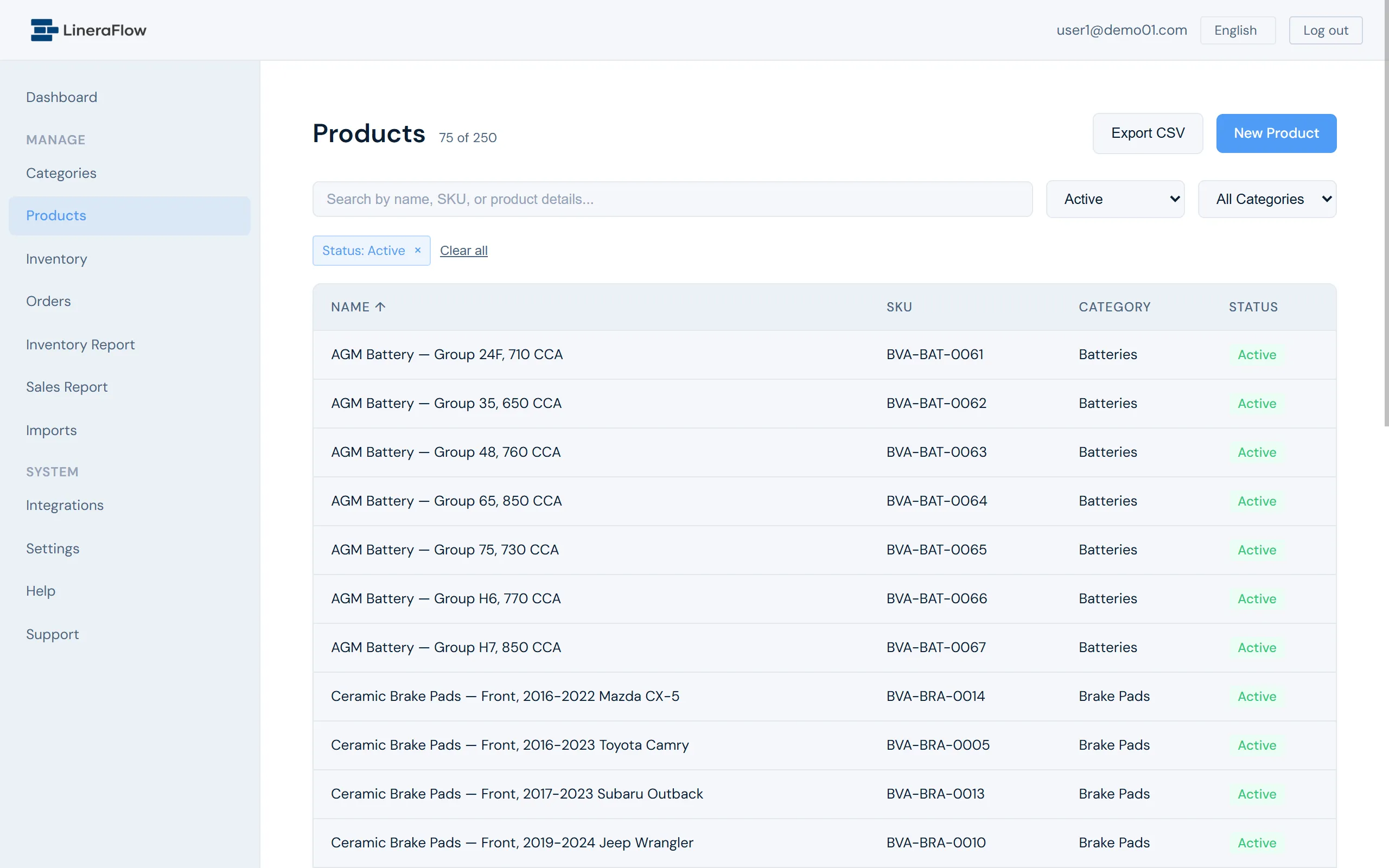Click Batteries category in BVA-BAT-0063 row

point(1107,452)
